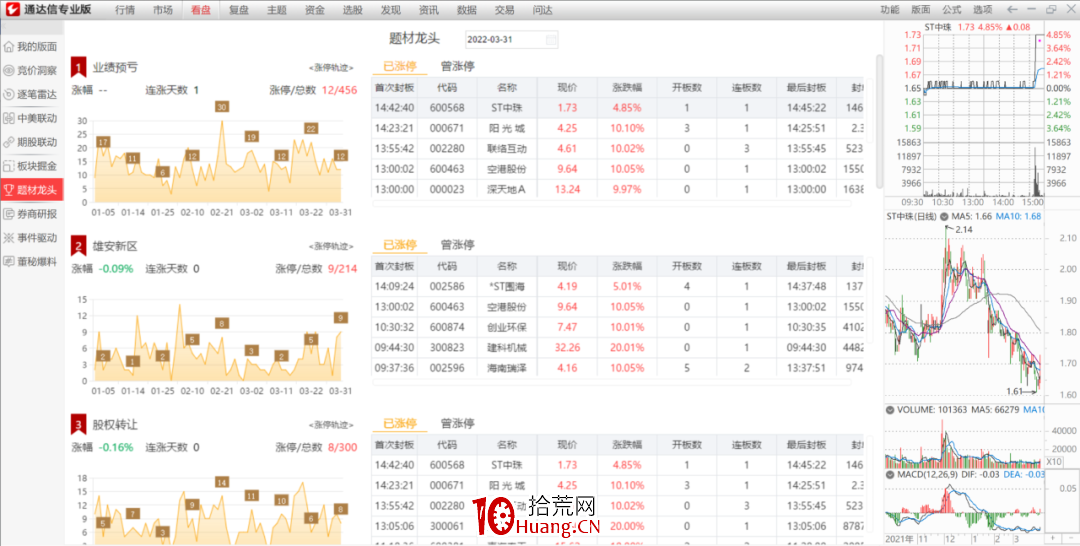This screenshot has width=1080, height=546.
Task: Open the 资金 menu
Action: [315, 10]
